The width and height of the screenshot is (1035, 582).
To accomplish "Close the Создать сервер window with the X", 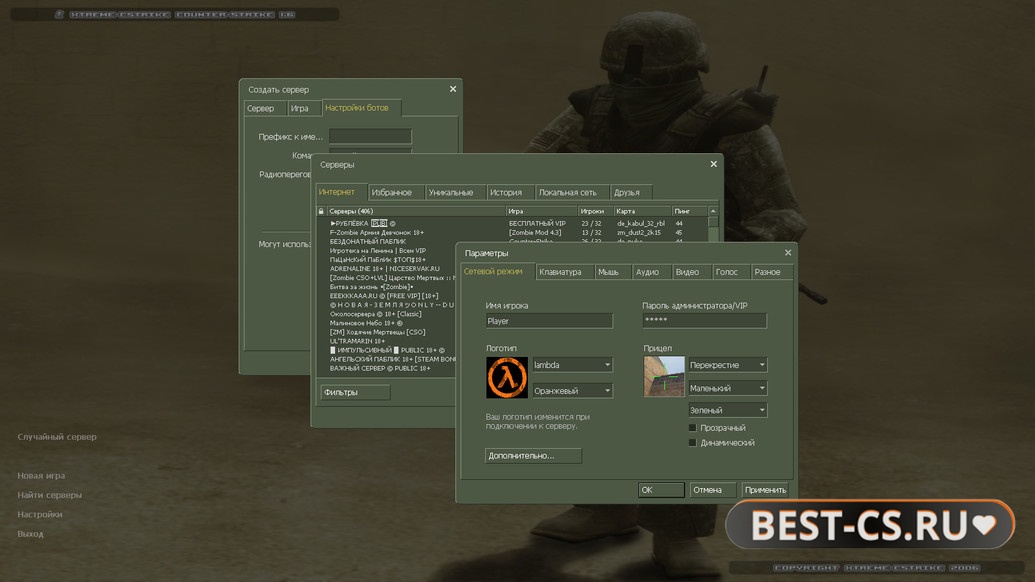I will [453, 89].
